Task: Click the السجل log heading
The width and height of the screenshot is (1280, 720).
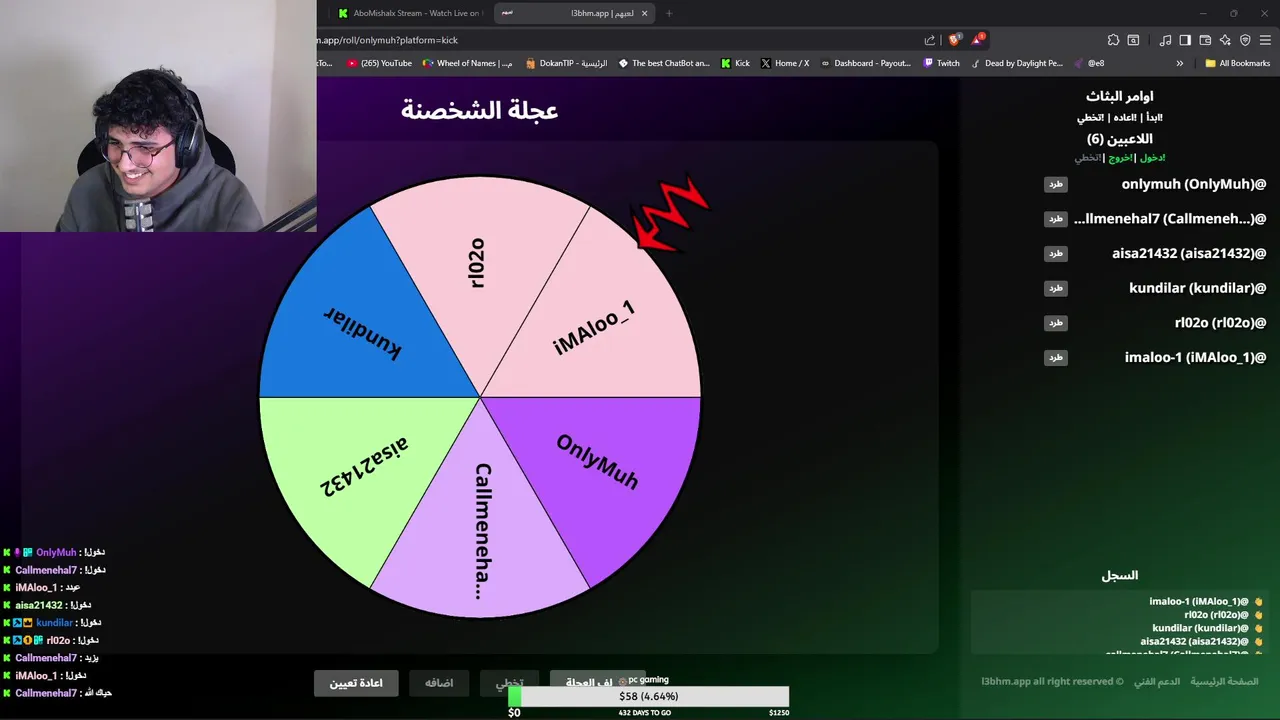Action: click(x=1120, y=575)
